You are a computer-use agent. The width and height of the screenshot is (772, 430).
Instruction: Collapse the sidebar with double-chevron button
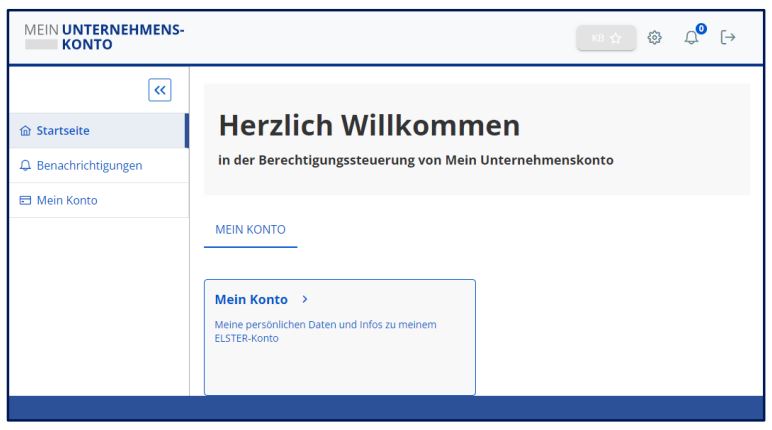160,90
